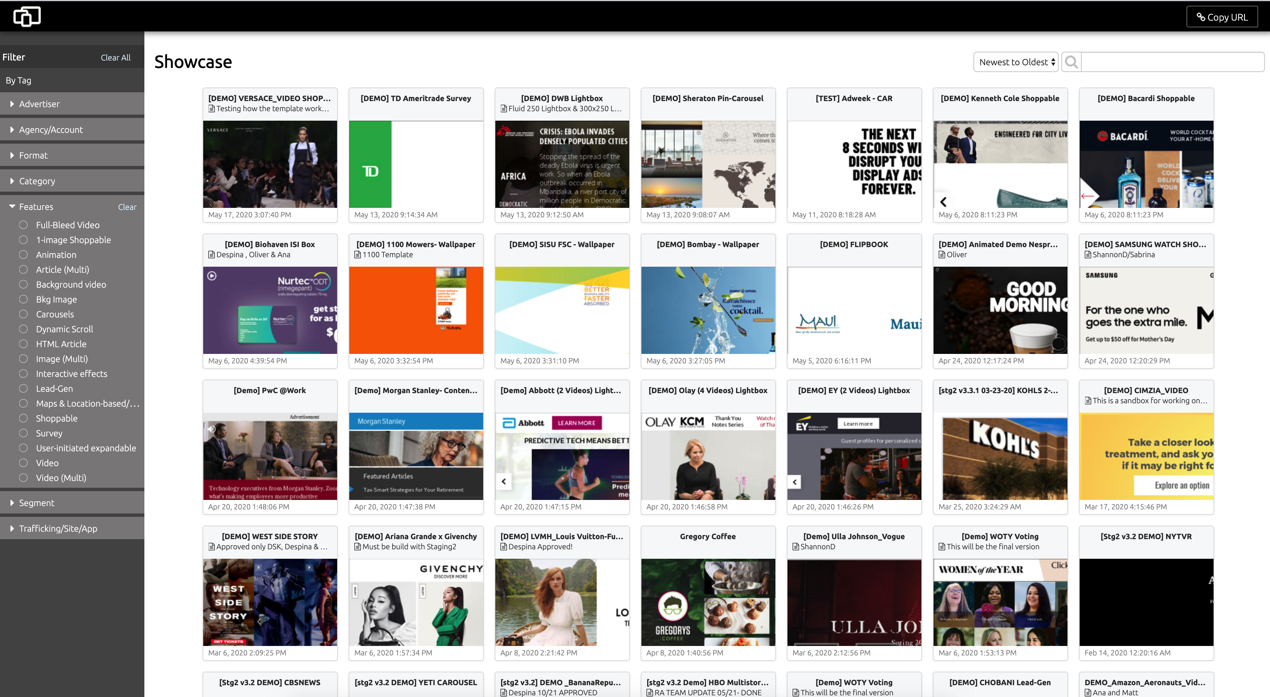Viewport: 1270px width, 697px height.
Task: Open the KOHLS demo thumbnail
Action: [x=1000, y=456]
